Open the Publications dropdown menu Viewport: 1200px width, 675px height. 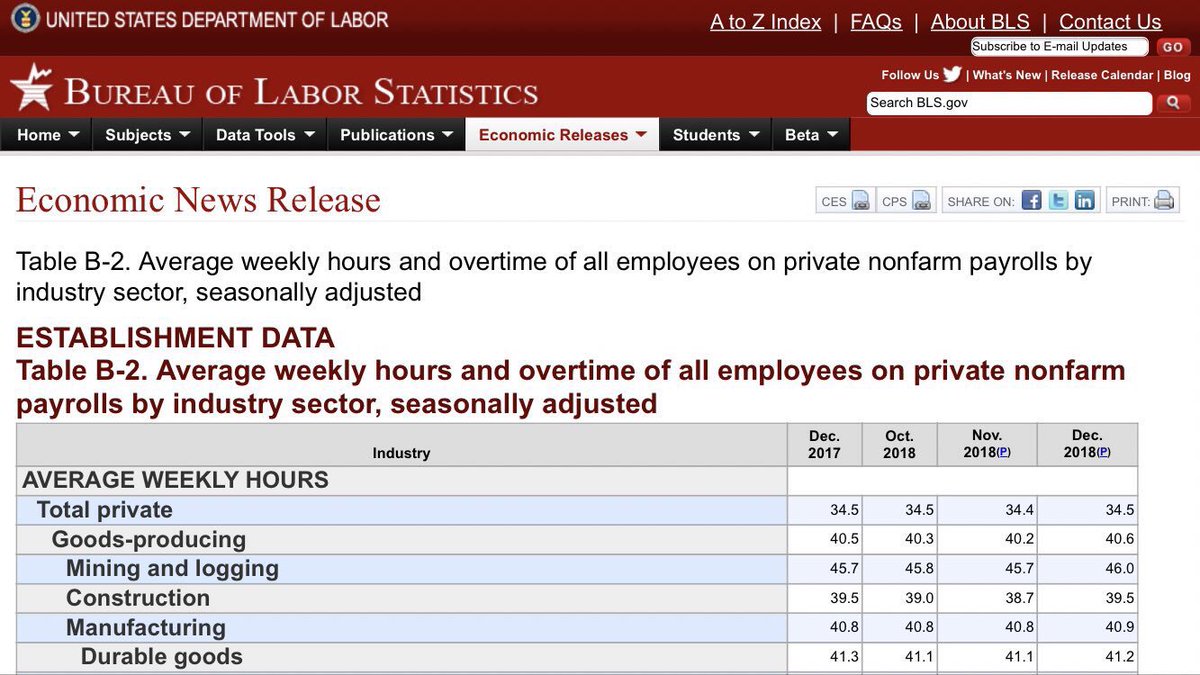coord(397,135)
